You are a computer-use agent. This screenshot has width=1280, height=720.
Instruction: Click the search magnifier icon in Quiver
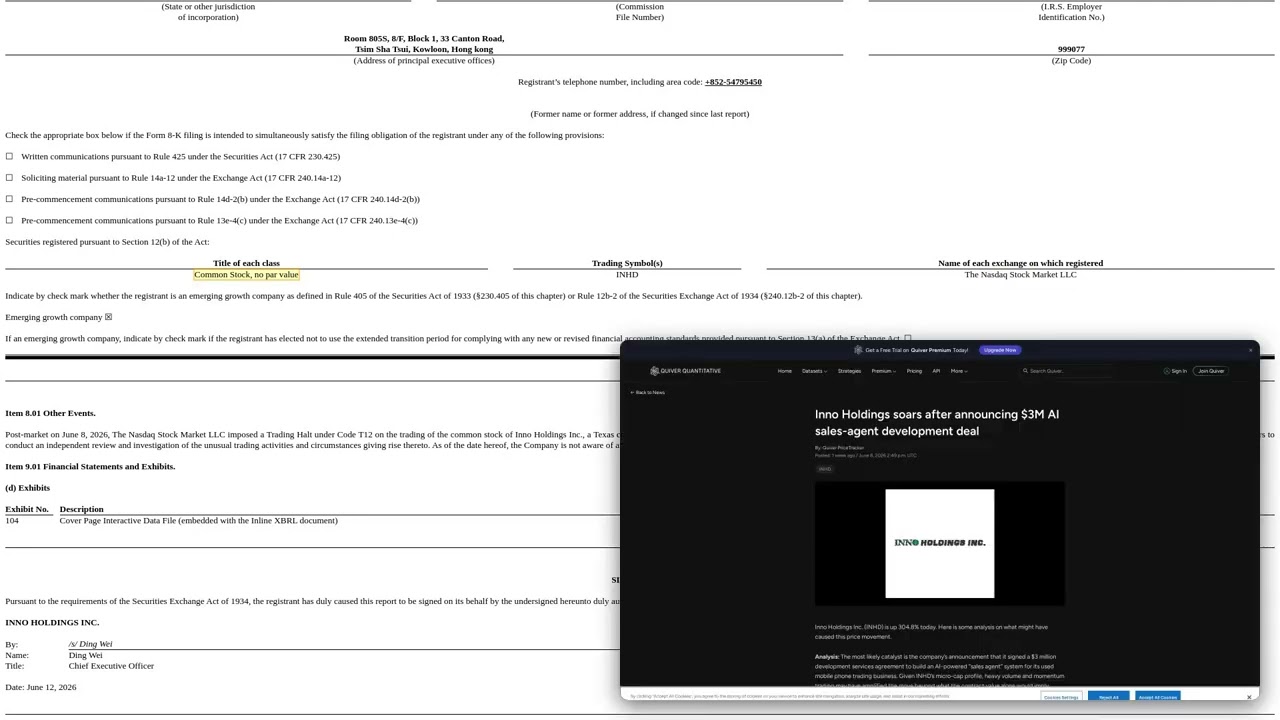pos(1025,371)
